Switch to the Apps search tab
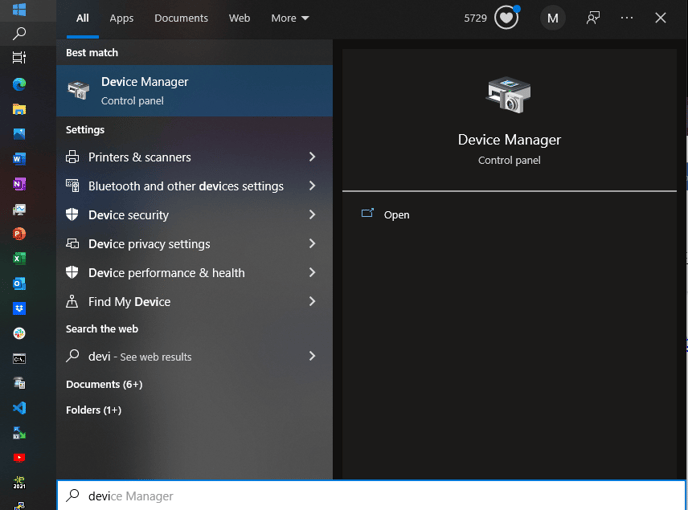688x510 pixels. point(122,18)
